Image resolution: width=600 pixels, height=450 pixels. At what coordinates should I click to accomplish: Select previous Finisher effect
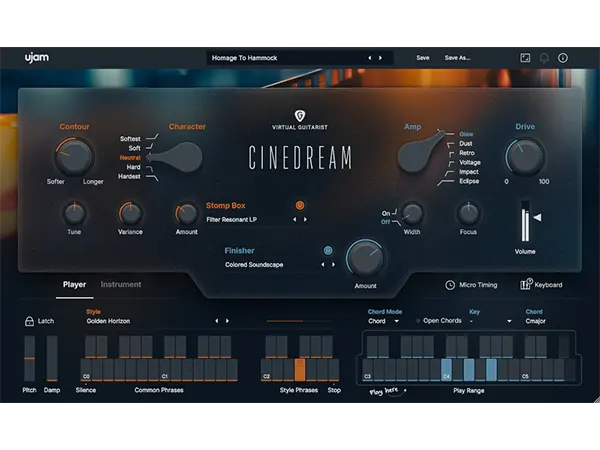[323, 264]
